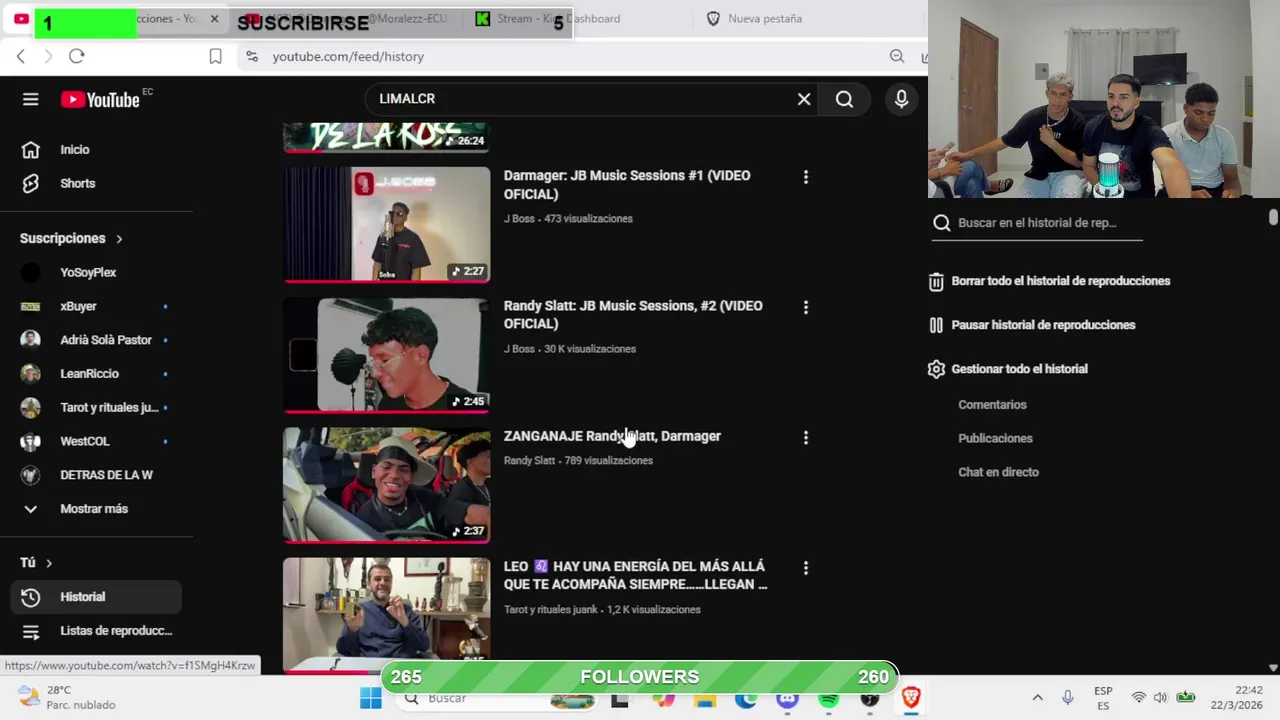This screenshot has height=720, width=1280.
Task: Open the YouTube hamburger guide menu
Action: 31,99
